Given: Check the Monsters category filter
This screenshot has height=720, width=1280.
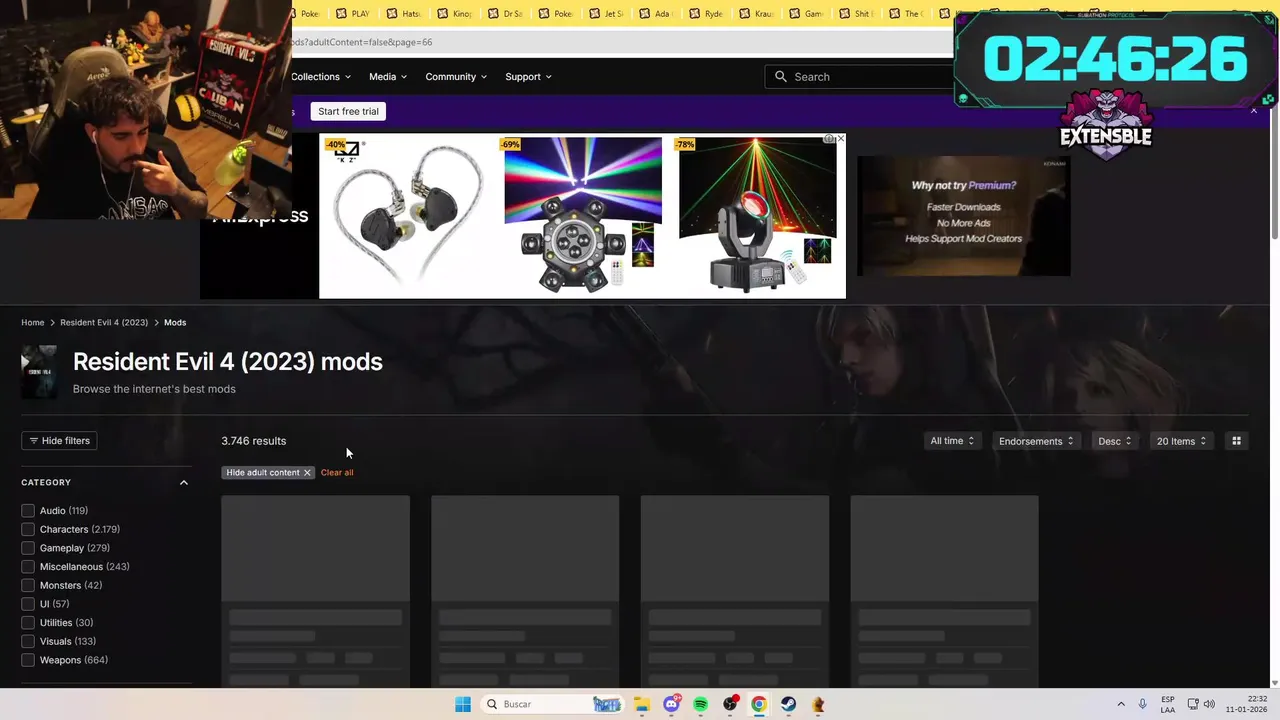Looking at the screenshot, I should pos(28,585).
